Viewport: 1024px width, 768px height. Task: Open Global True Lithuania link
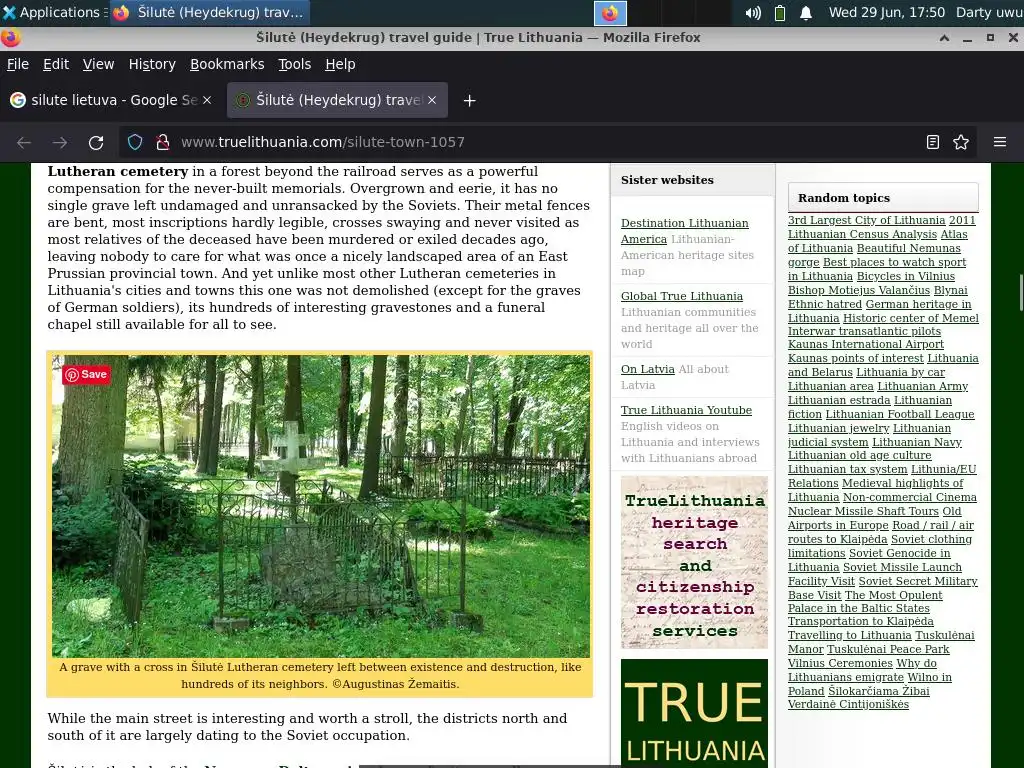[682, 296]
